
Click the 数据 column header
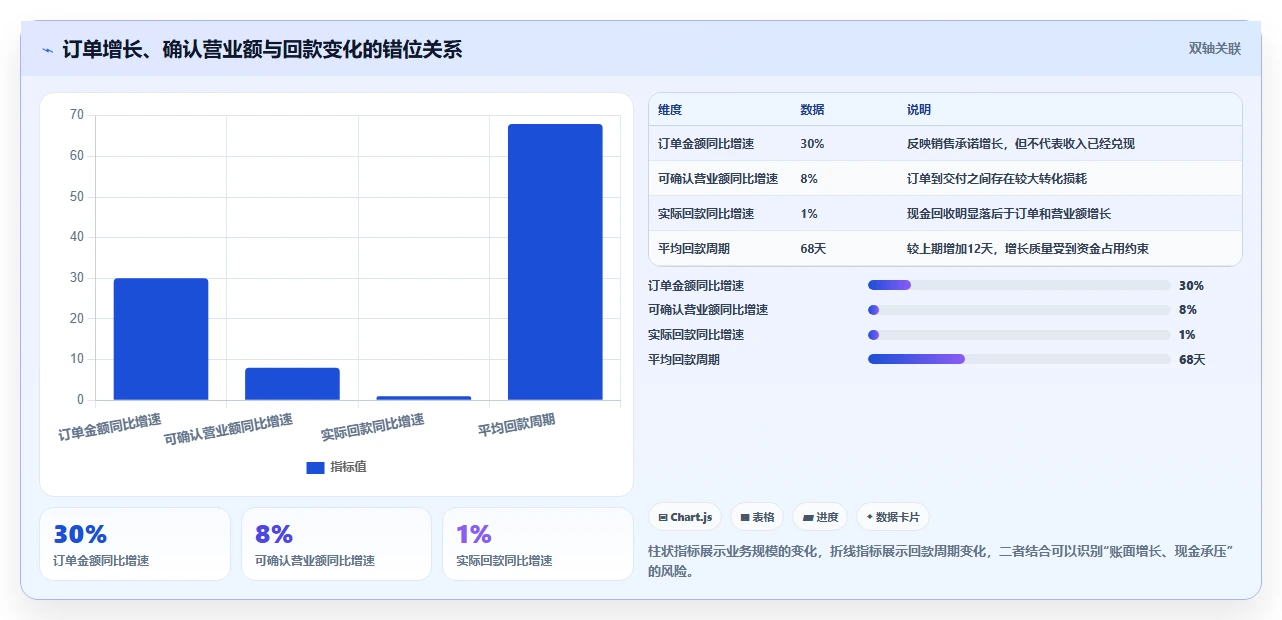812,110
